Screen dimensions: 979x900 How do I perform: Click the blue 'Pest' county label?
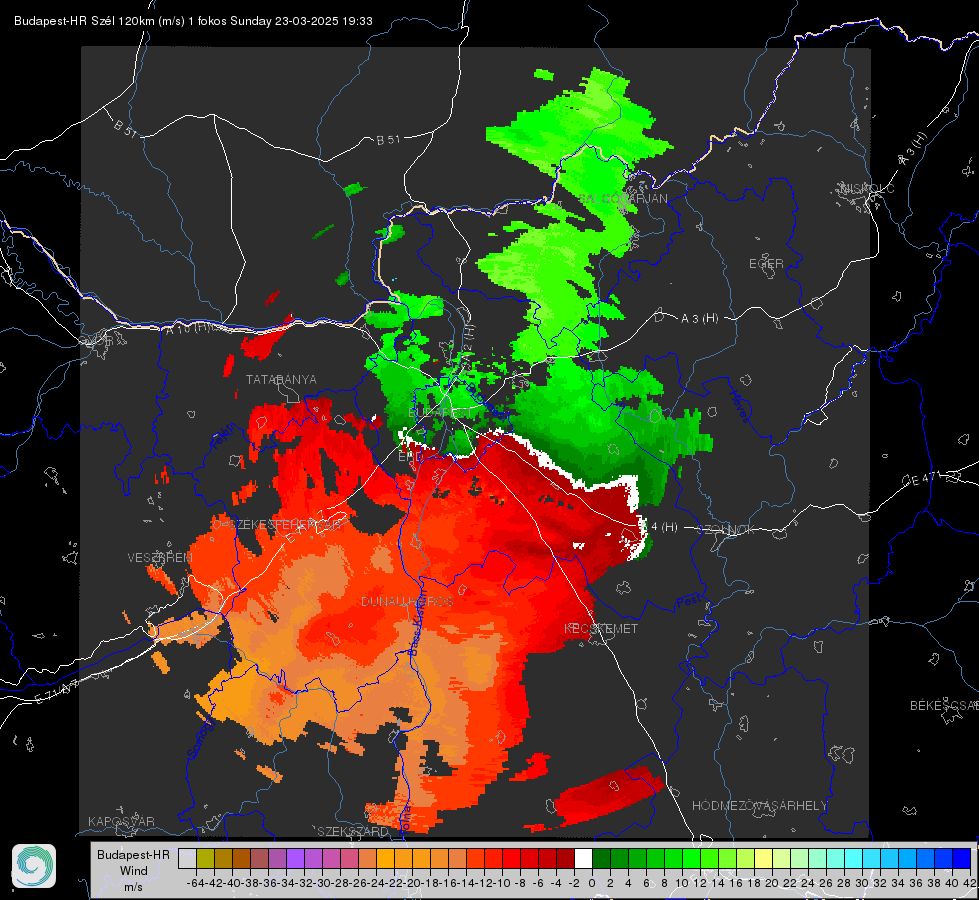click(x=689, y=601)
